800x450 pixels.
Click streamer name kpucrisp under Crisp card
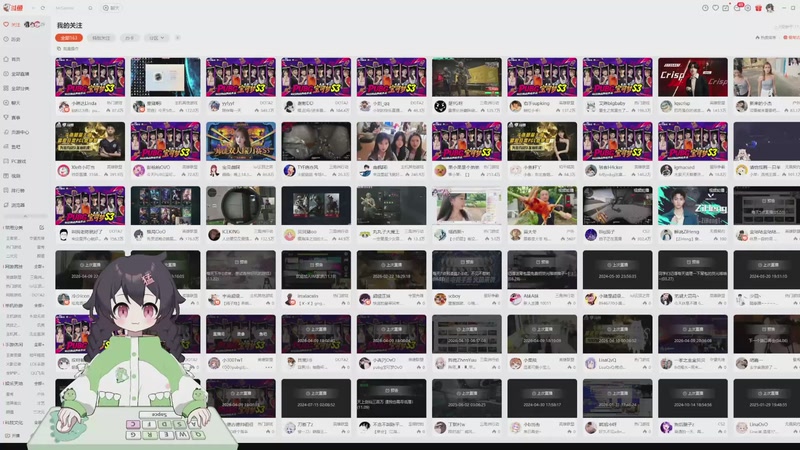pos(682,103)
